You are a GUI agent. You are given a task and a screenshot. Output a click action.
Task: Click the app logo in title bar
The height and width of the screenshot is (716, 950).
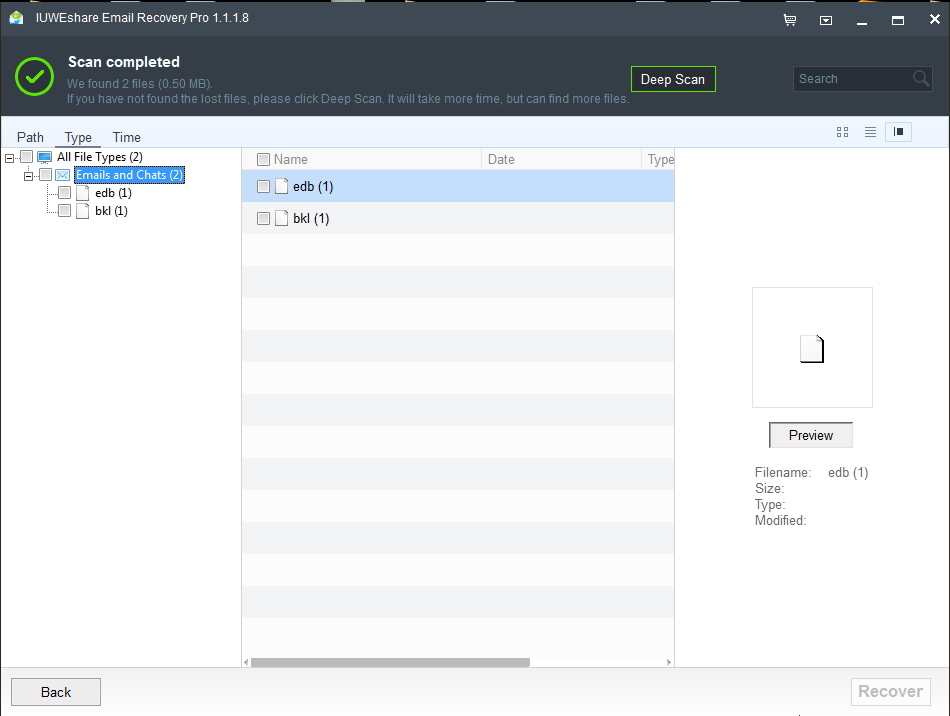pos(16,18)
